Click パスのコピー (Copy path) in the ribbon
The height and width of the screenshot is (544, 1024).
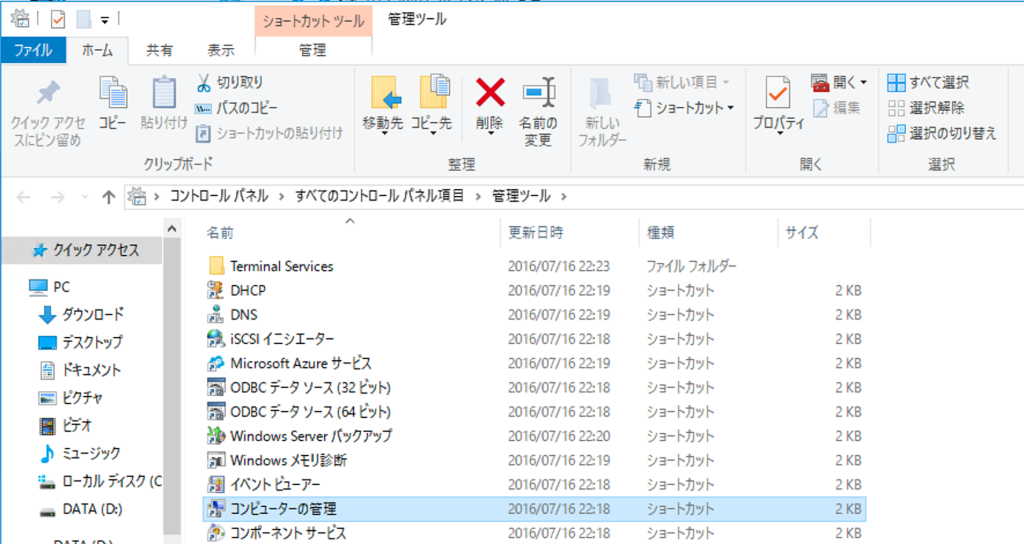[x=236, y=108]
